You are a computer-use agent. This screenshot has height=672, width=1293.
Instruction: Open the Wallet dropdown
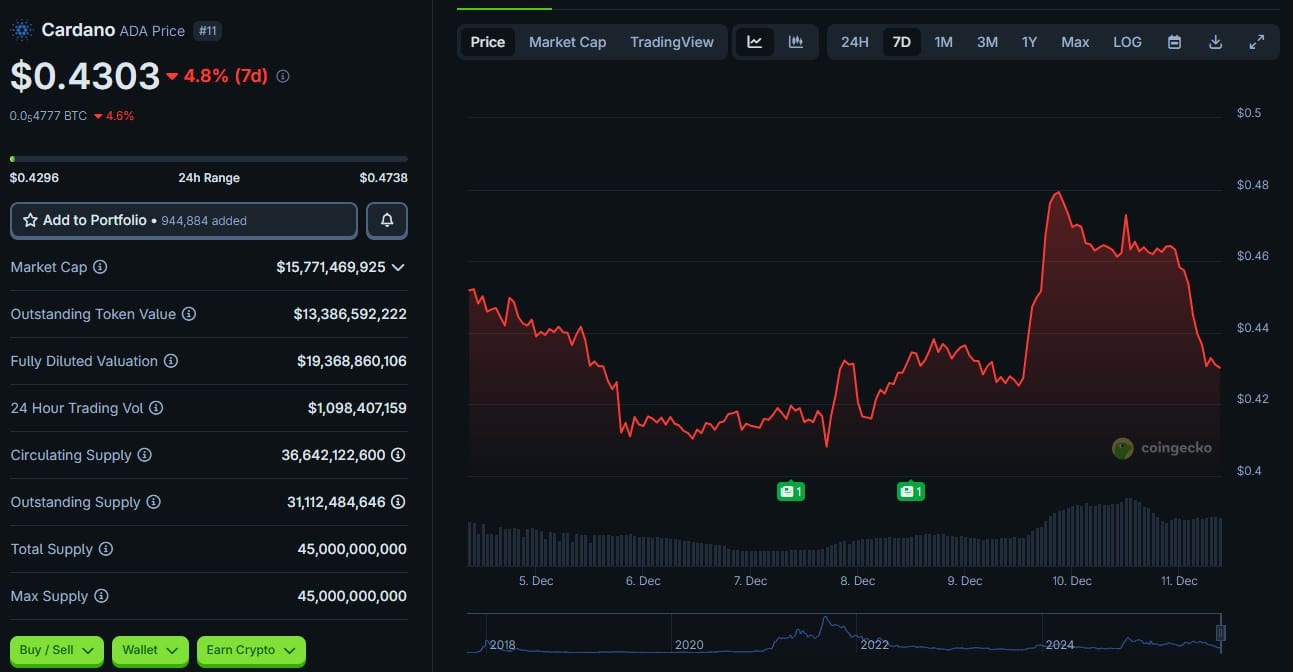click(150, 650)
